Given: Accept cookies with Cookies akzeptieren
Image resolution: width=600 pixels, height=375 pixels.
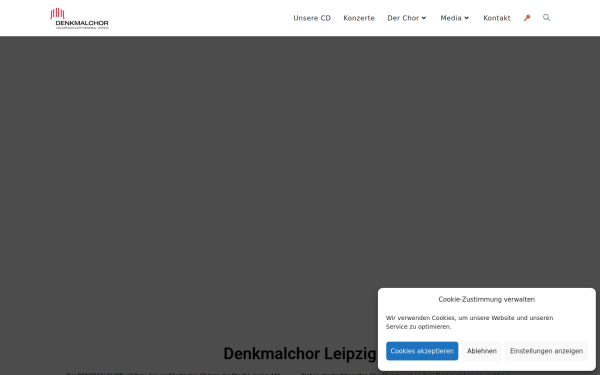Looking at the screenshot, I should tap(422, 351).
